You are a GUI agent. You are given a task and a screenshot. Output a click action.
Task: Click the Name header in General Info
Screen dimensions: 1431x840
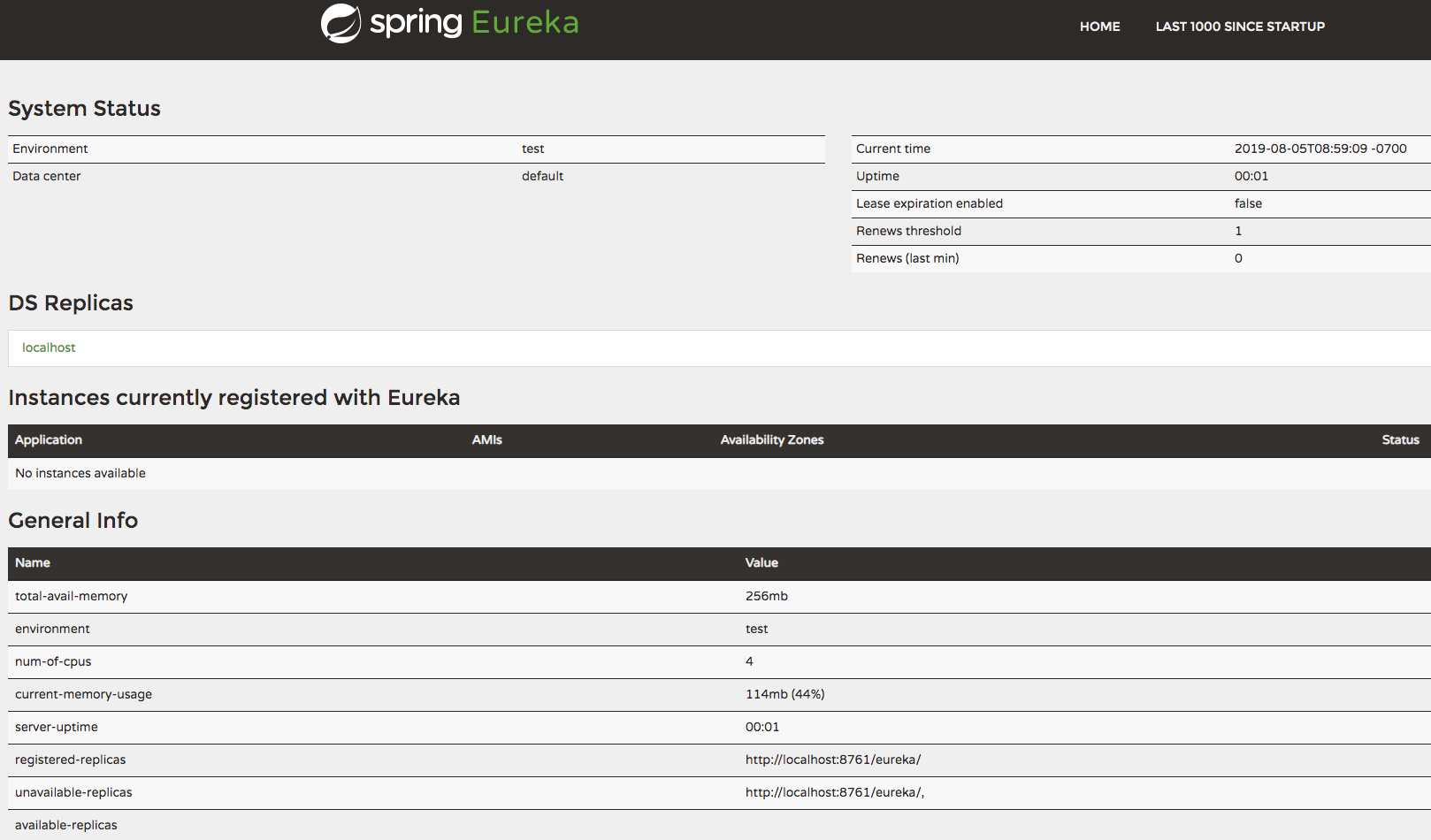33,562
